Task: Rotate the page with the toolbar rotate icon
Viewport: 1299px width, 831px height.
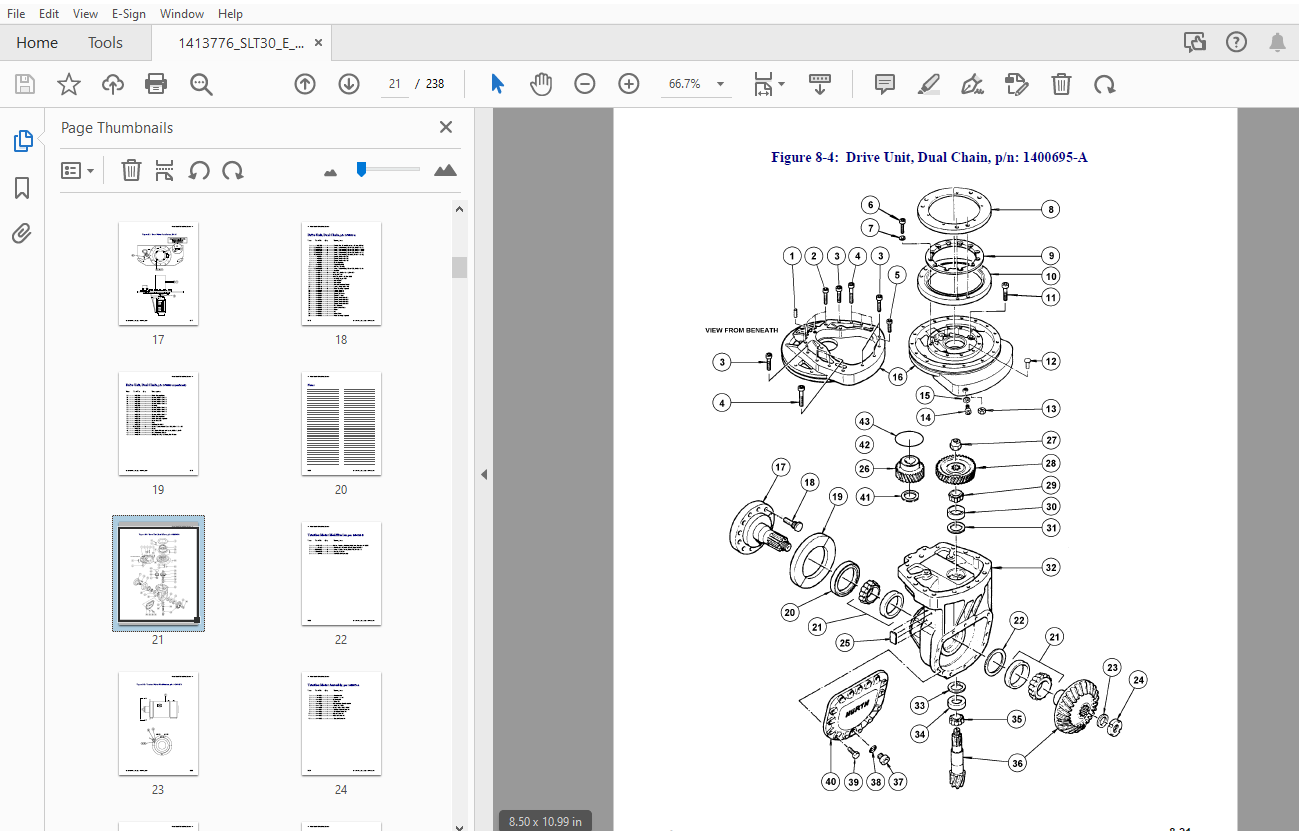Action: coord(1105,84)
